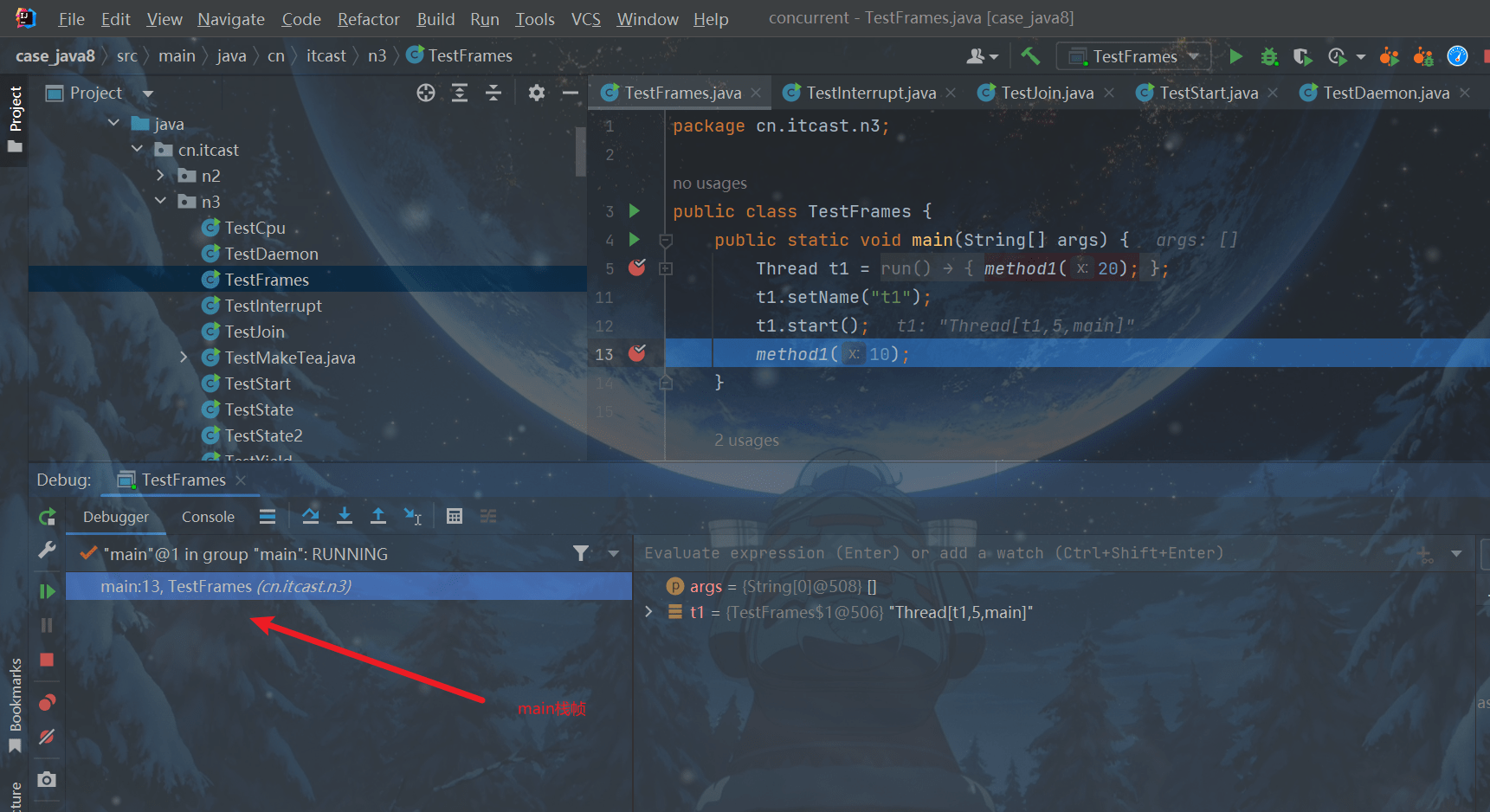This screenshot has width=1490, height=812.
Task: Switch to the Console tab
Action: pos(208,517)
